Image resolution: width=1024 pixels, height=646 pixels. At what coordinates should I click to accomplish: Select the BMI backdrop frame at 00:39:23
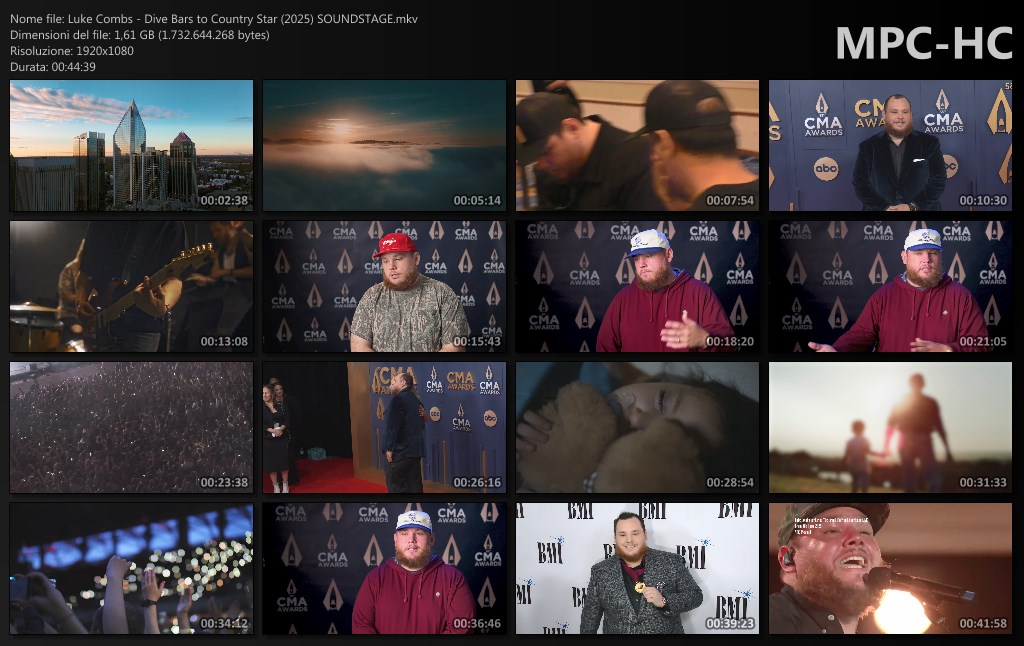pos(637,568)
